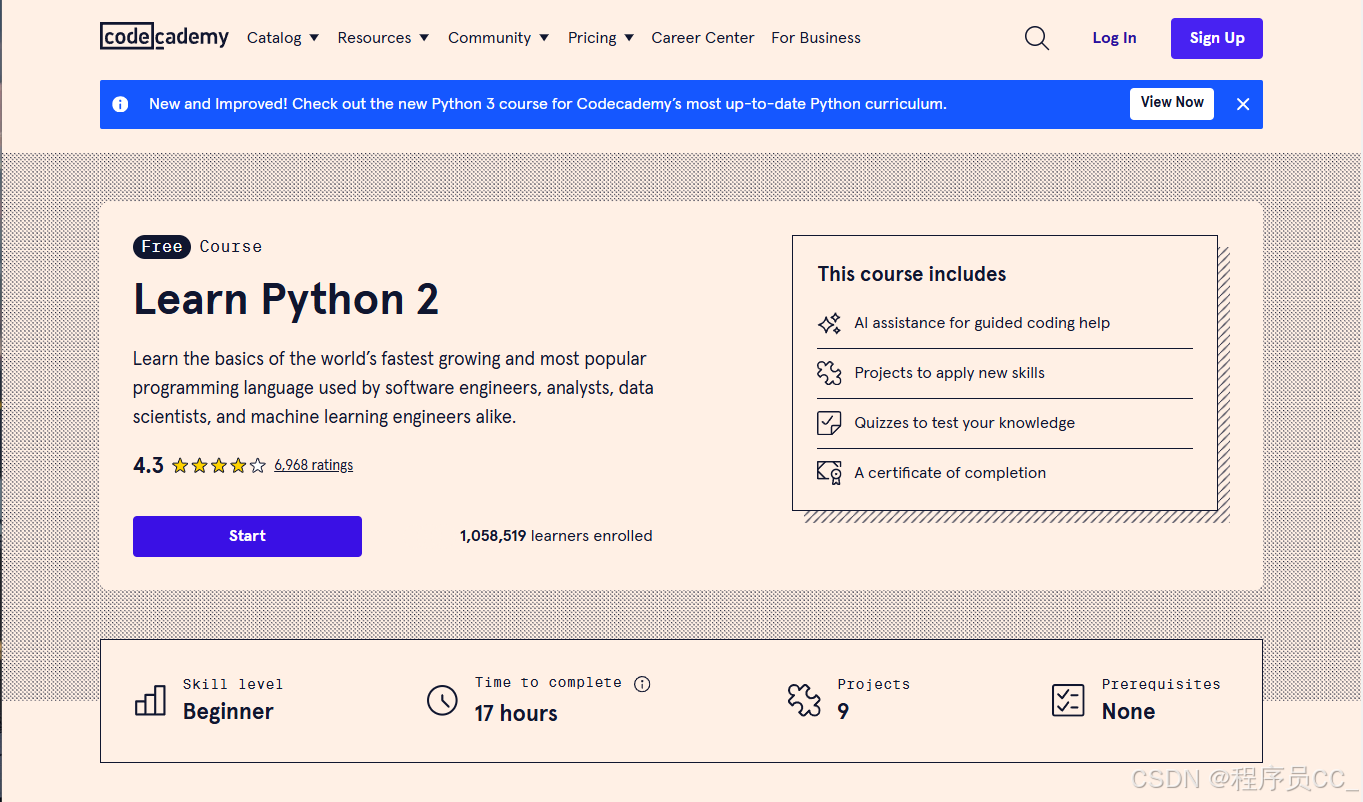Click the Prerequisites checklist icon
The height and width of the screenshot is (802, 1363).
[x=1068, y=700]
